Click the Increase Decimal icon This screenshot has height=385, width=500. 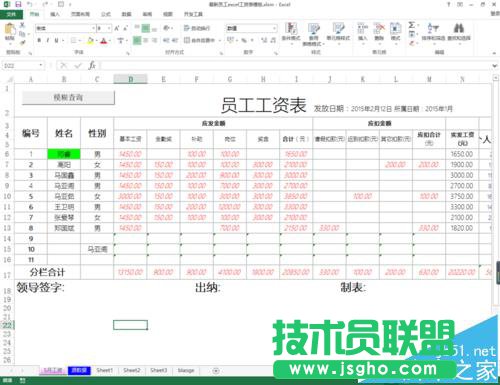(x=264, y=41)
